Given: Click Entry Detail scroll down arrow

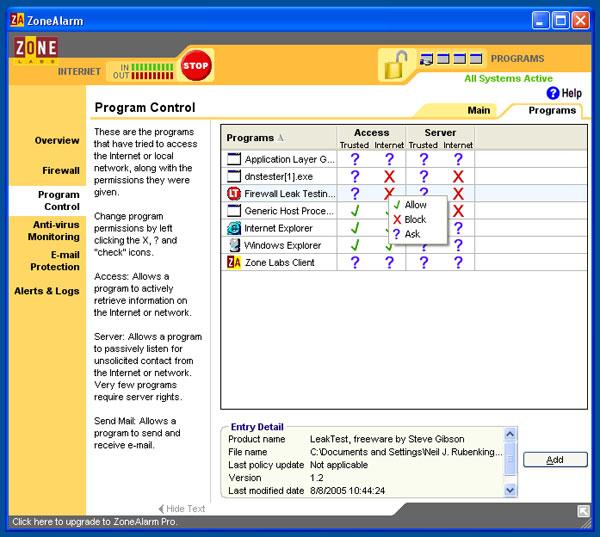Looking at the screenshot, I should pos(510,490).
